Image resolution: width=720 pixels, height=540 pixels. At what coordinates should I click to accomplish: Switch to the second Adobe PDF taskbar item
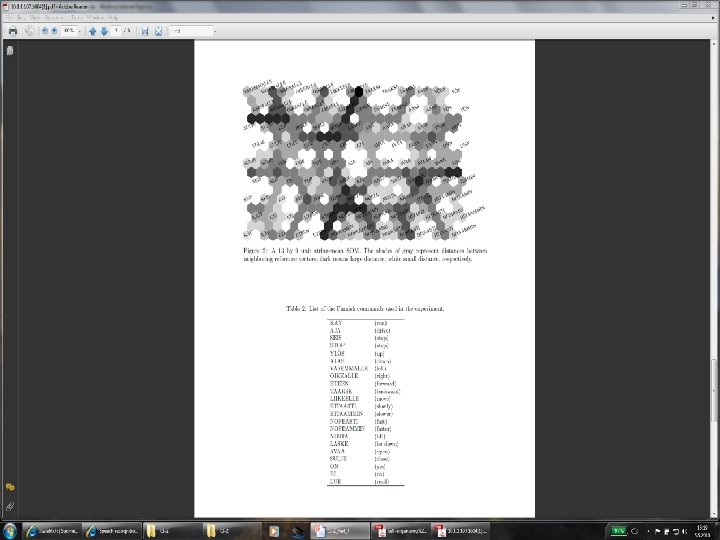tap(460, 531)
